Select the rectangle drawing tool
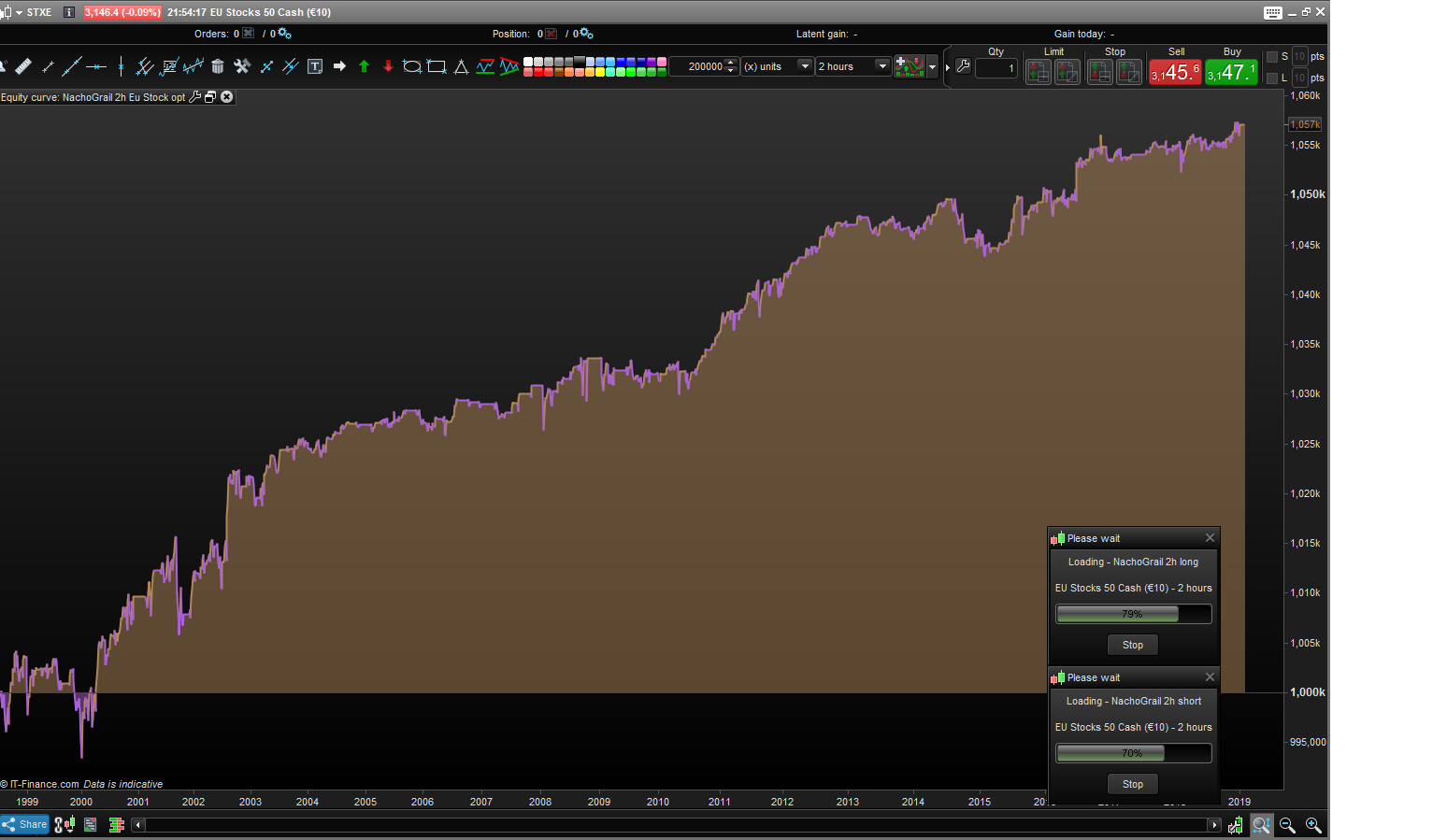 437,66
